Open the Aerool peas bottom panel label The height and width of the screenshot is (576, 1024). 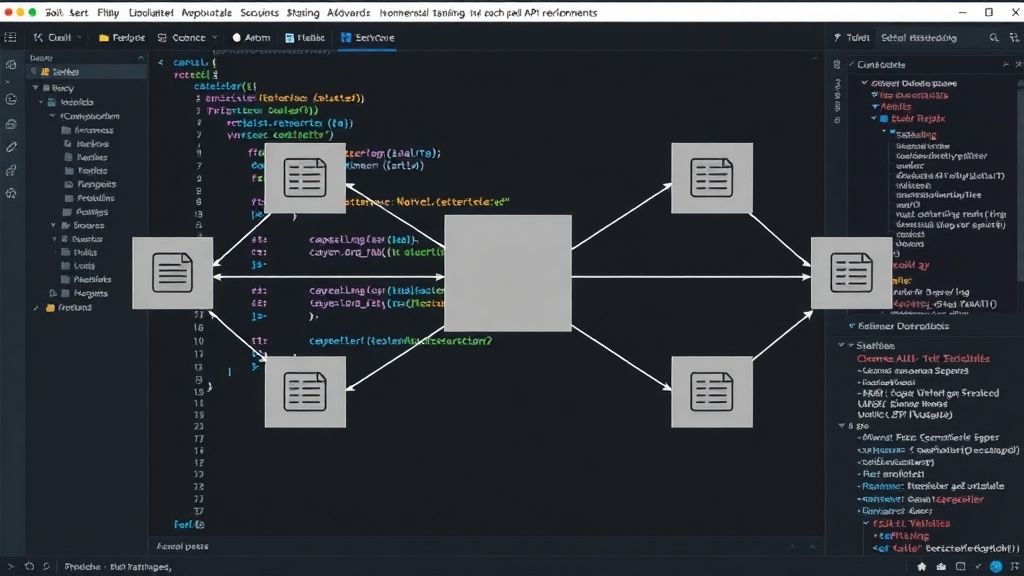coord(182,547)
